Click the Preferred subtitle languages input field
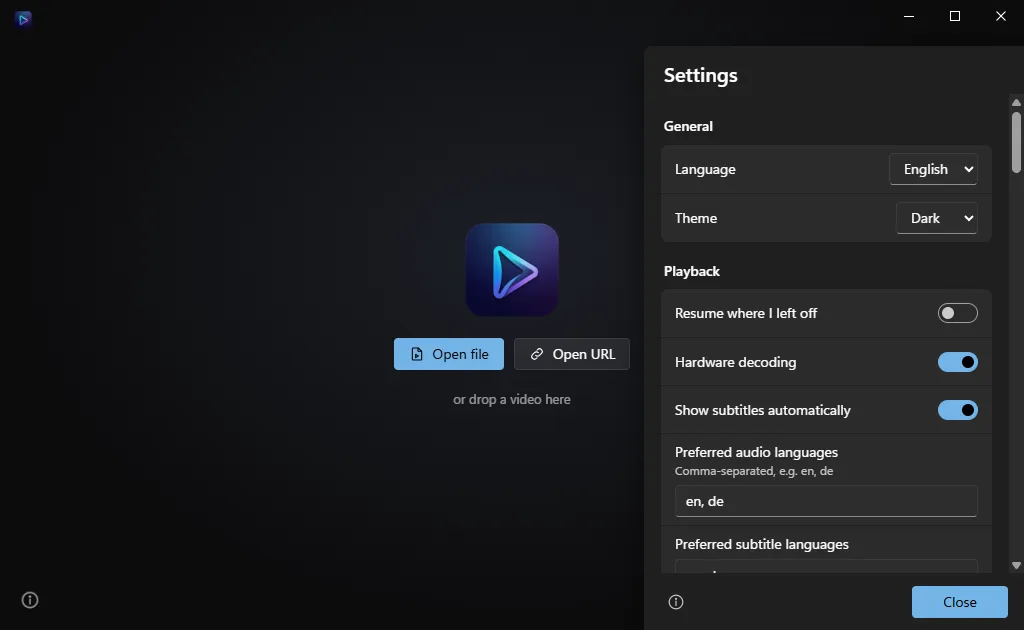The width and height of the screenshot is (1024, 630). coord(826,567)
